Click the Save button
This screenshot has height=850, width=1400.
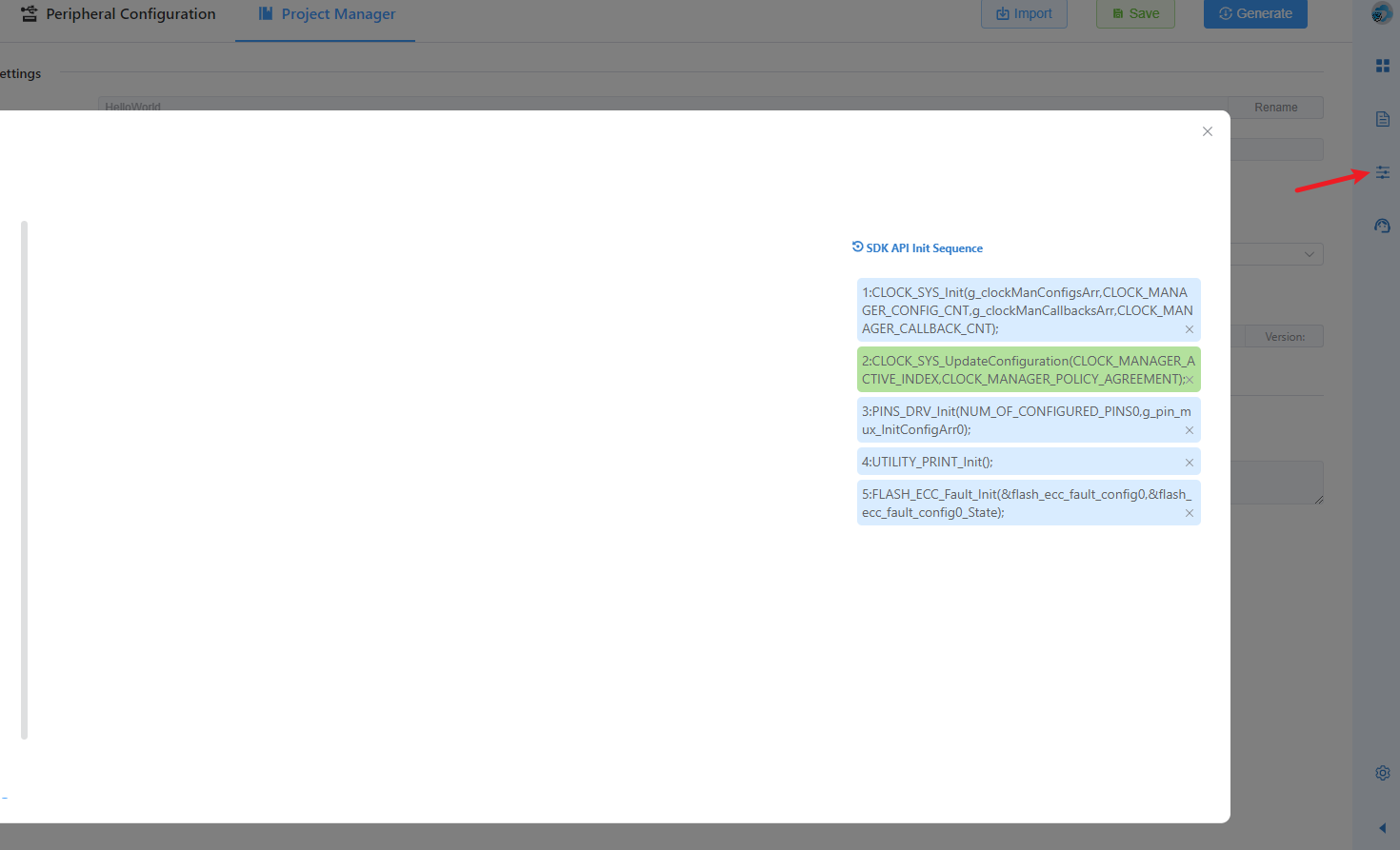point(1134,13)
